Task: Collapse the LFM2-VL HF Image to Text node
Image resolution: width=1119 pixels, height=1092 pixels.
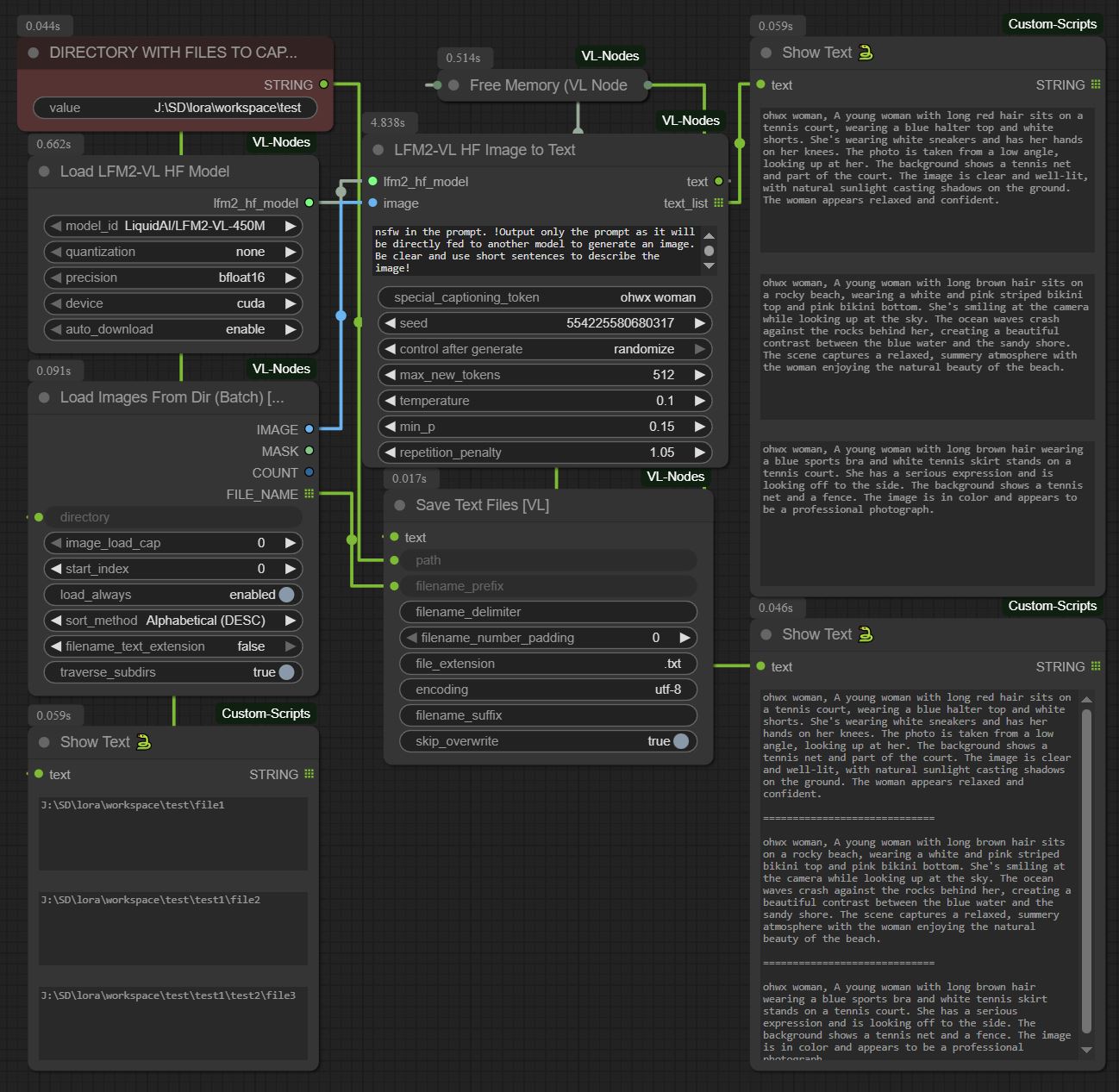Action: 378,150
